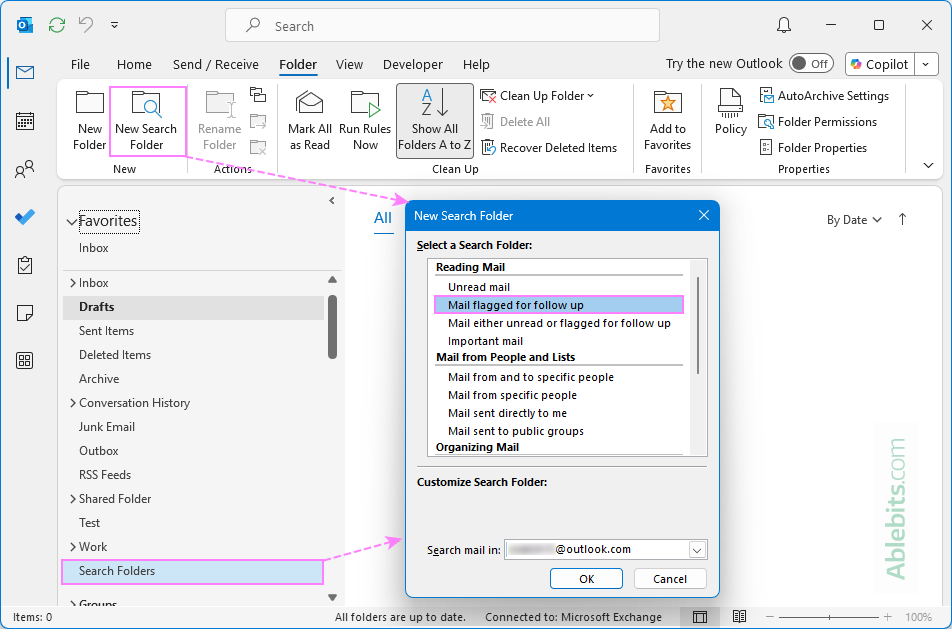Open the Customize Quick Access Toolbar dropdown

pyautogui.click(x=114, y=26)
